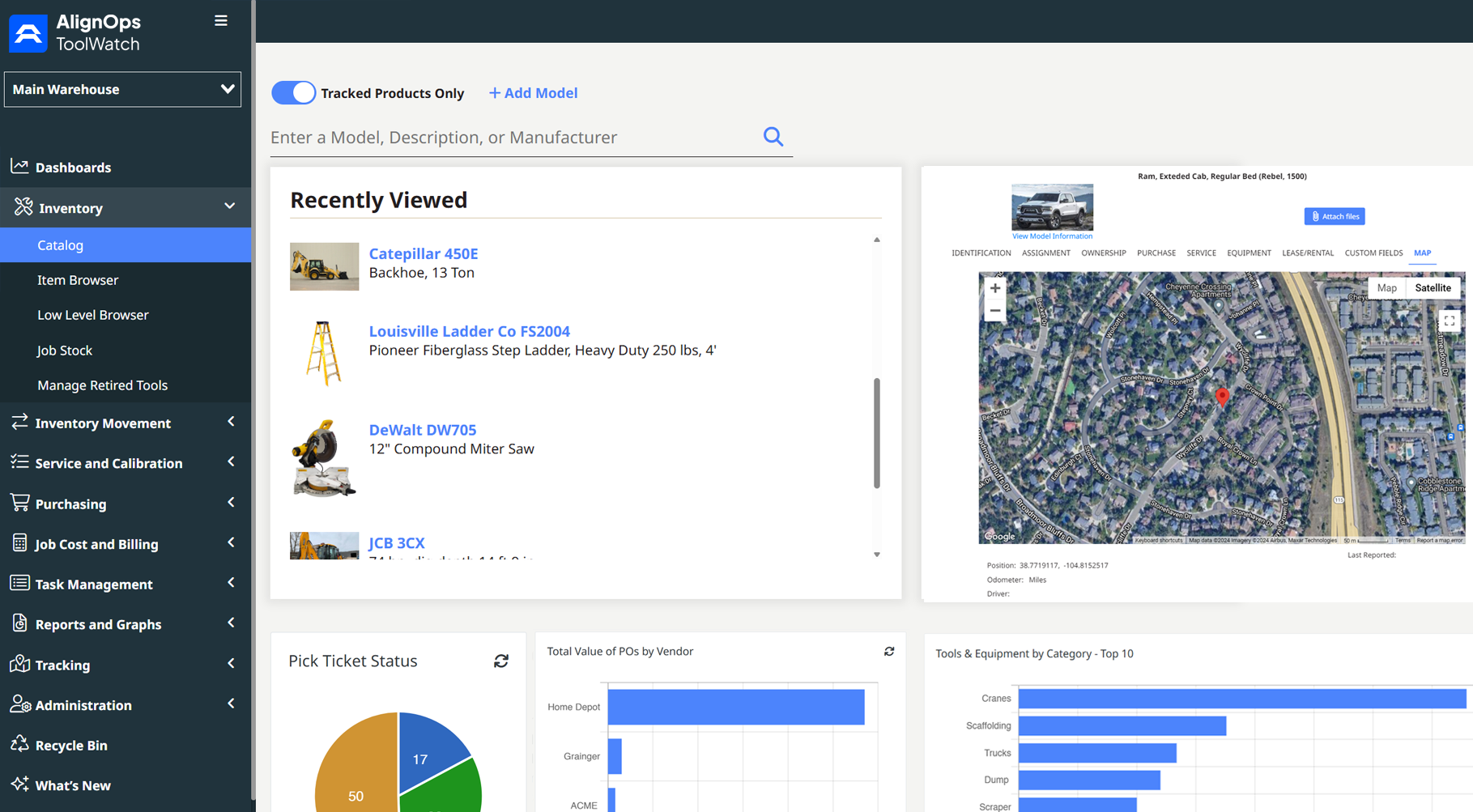This screenshot has height=812, width=1473.
Task: Click the Service and Calibration checklist icon
Action: click(19, 462)
